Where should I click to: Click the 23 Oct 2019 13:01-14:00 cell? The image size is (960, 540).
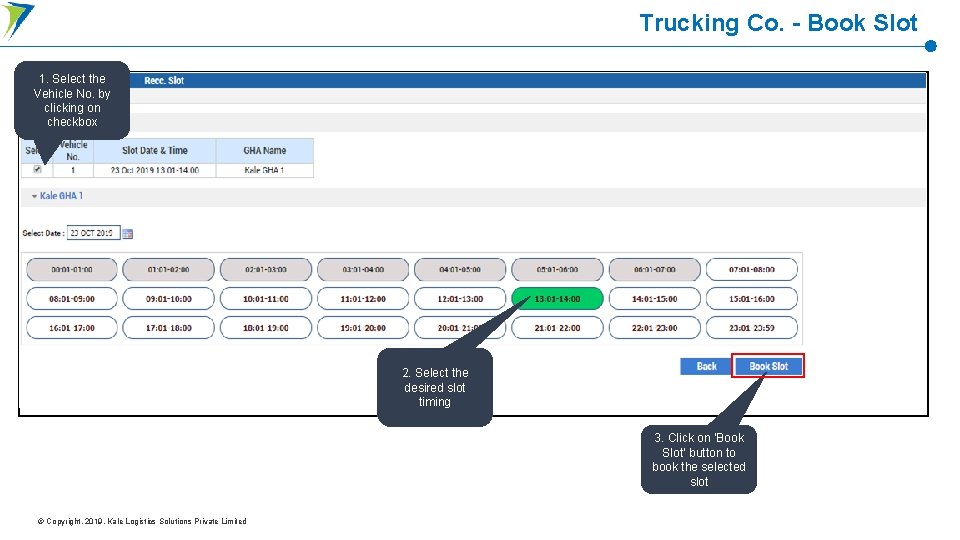coord(155,170)
